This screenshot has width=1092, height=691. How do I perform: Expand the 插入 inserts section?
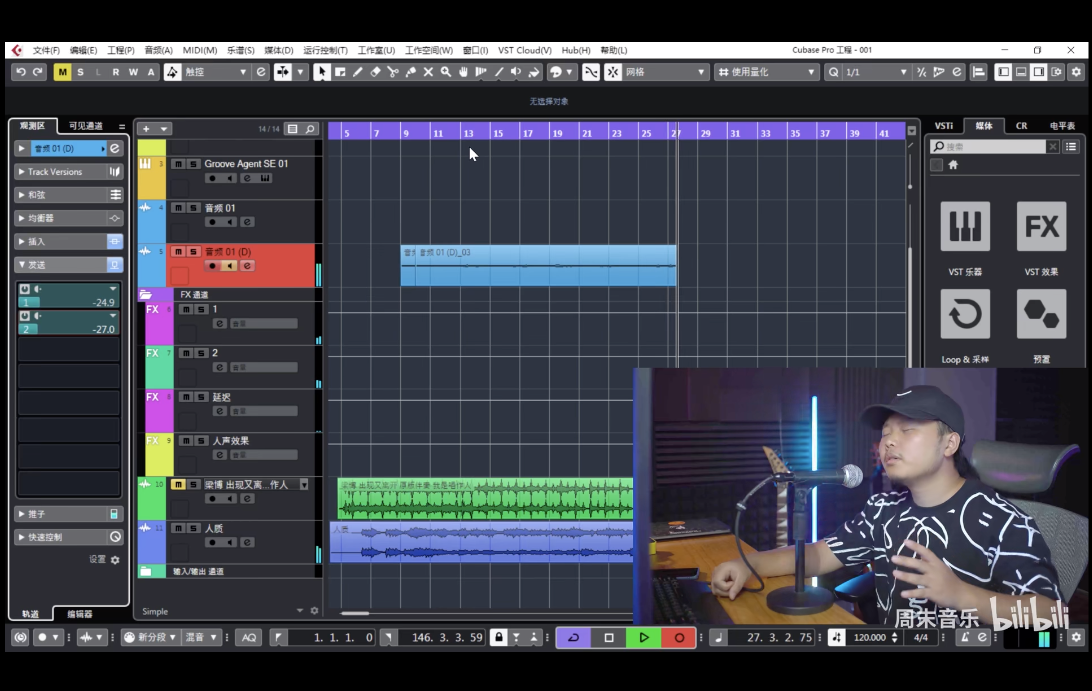click(x=68, y=242)
